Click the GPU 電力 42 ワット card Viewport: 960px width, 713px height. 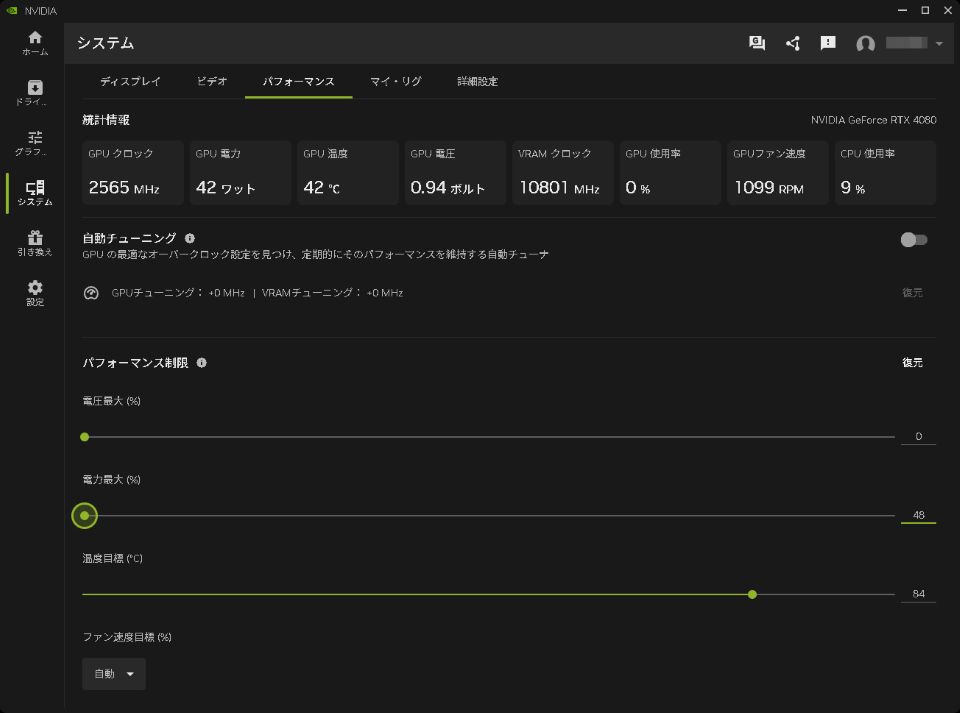point(240,173)
